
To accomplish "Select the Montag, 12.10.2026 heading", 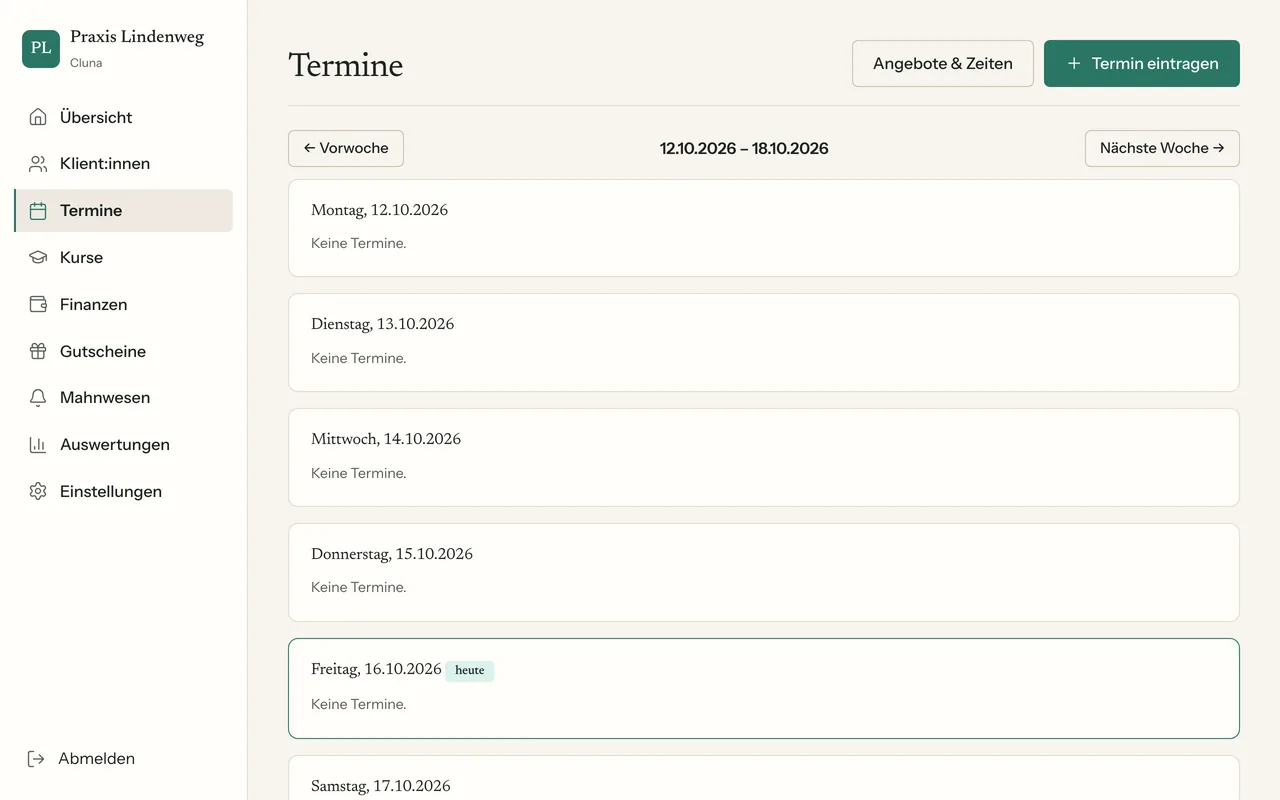I will 380,211.
